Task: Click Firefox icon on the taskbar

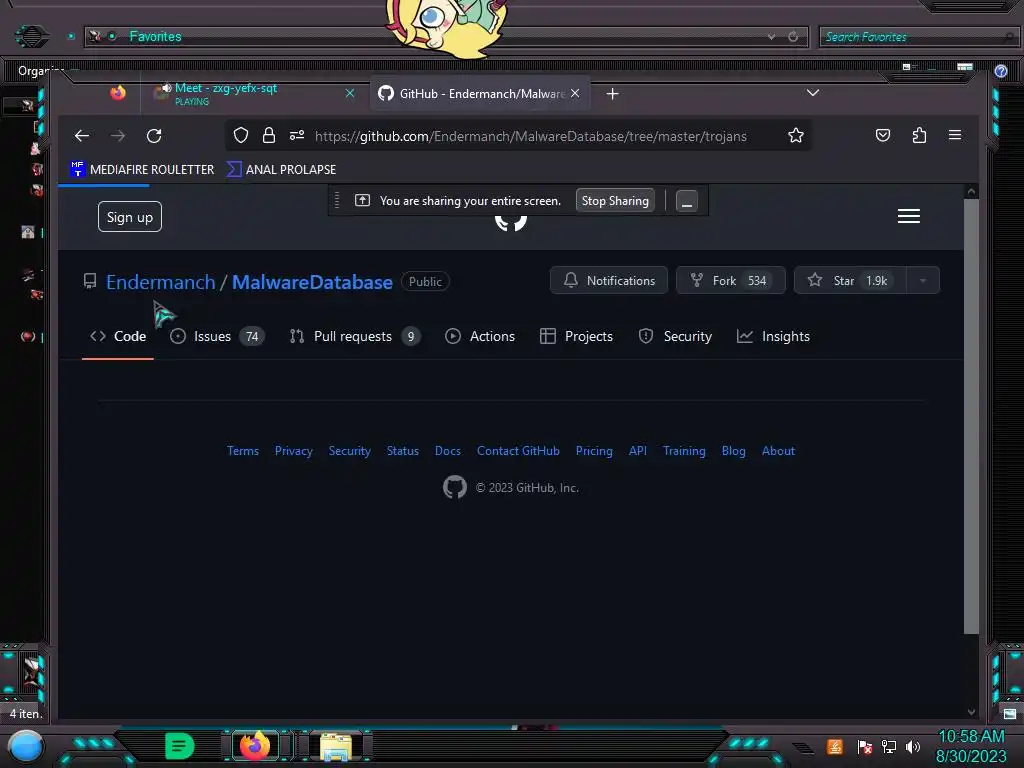Action: click(255, 745)
